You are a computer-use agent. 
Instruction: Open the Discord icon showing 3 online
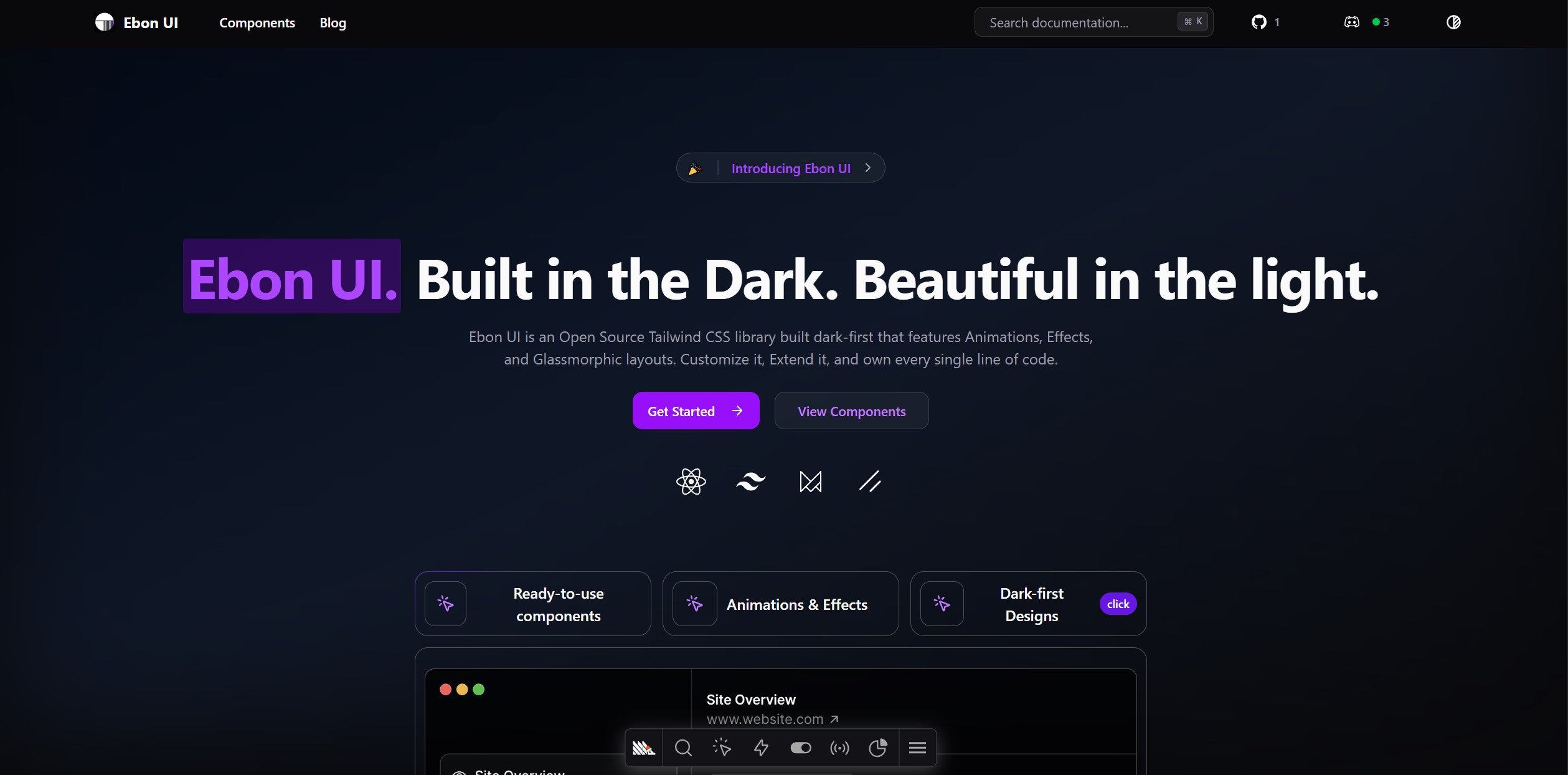click(1351, 22)
